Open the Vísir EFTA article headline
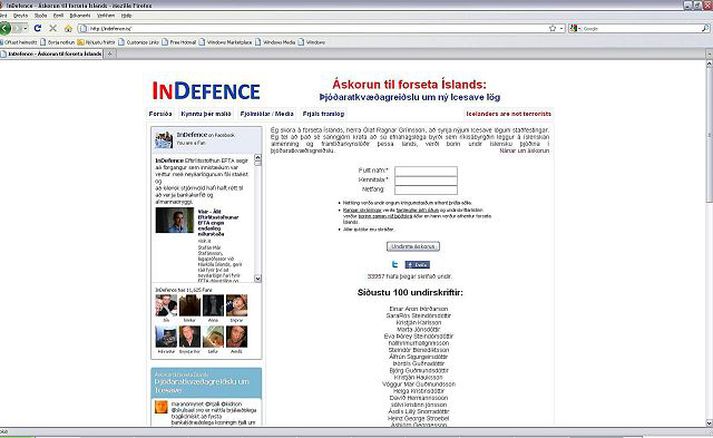This screenshot has height=438, width=713. 218,223
